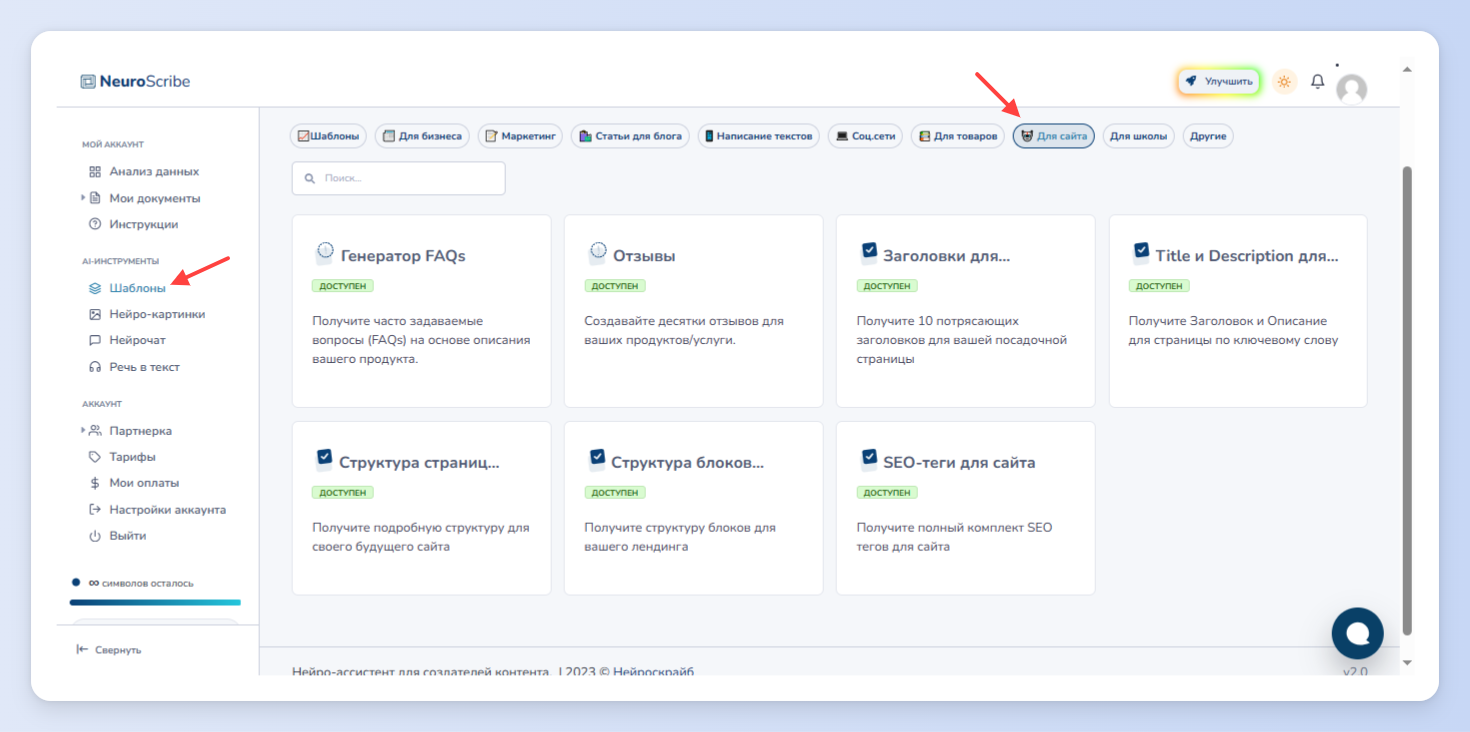Click the magnifier icon in search field
Screen dimensions: 1470x732
[310, 178]
